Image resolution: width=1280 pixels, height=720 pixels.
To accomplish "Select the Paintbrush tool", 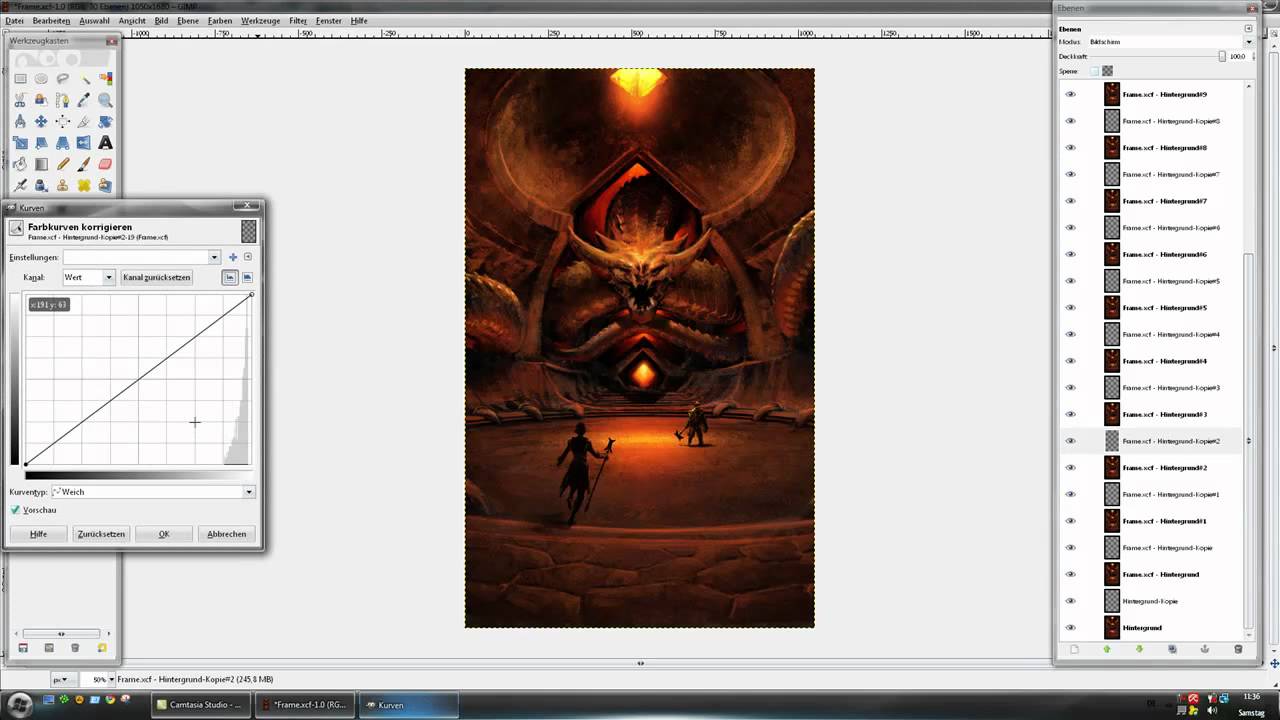I will (84, 164).
